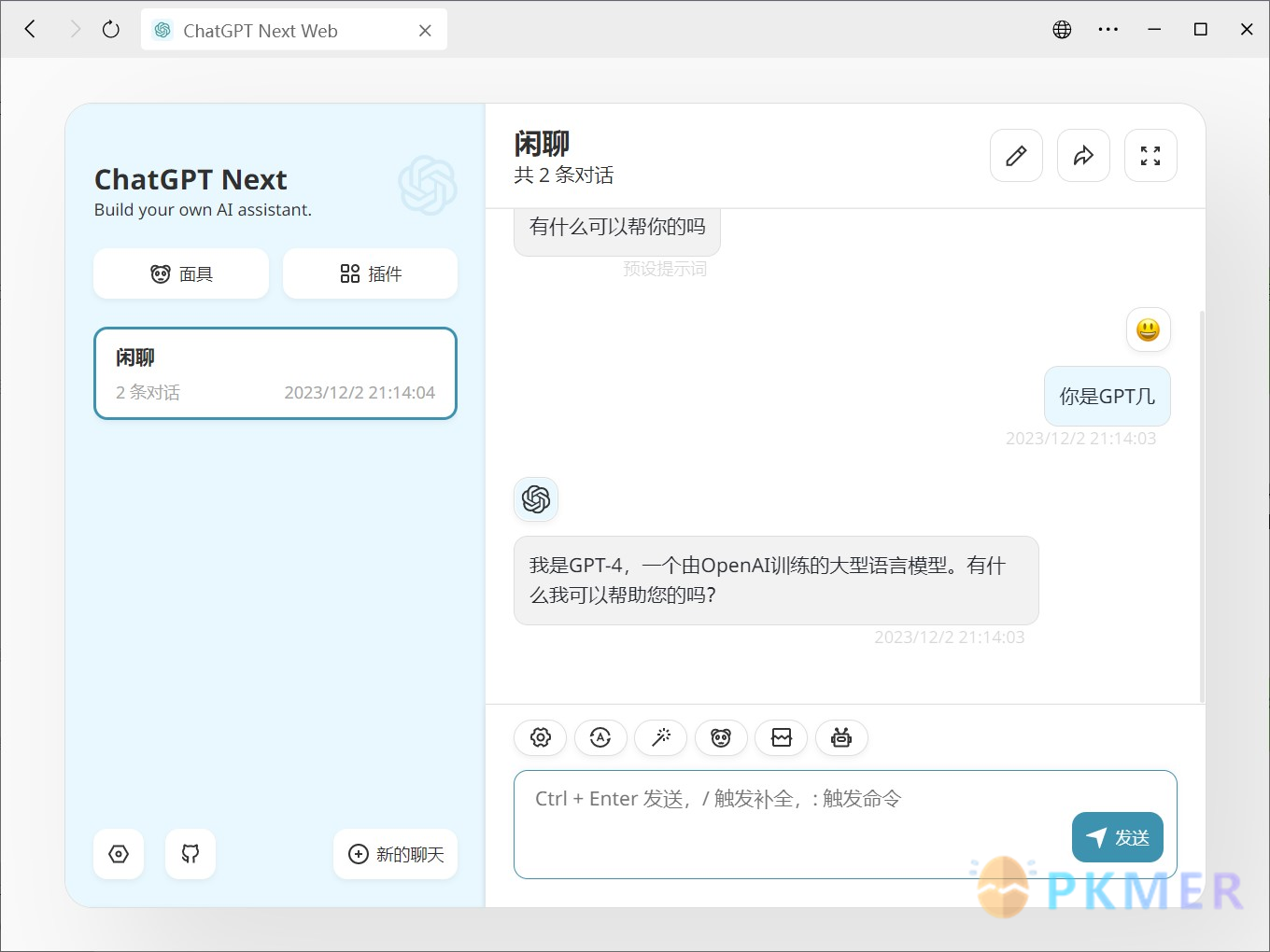Open prompt shortcuts magic wand icon
Image resolution: width=1270 pixels, height=952 pixels.
661,738
